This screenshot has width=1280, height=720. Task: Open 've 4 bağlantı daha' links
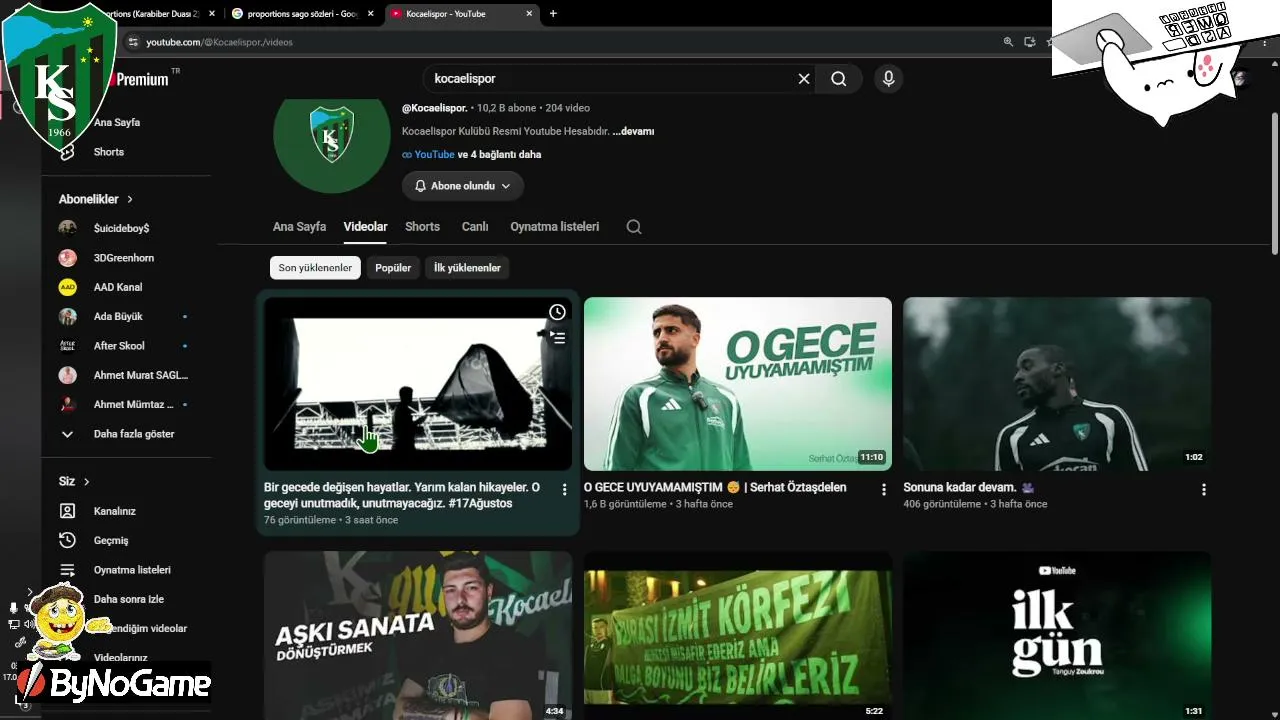[500, 155]
